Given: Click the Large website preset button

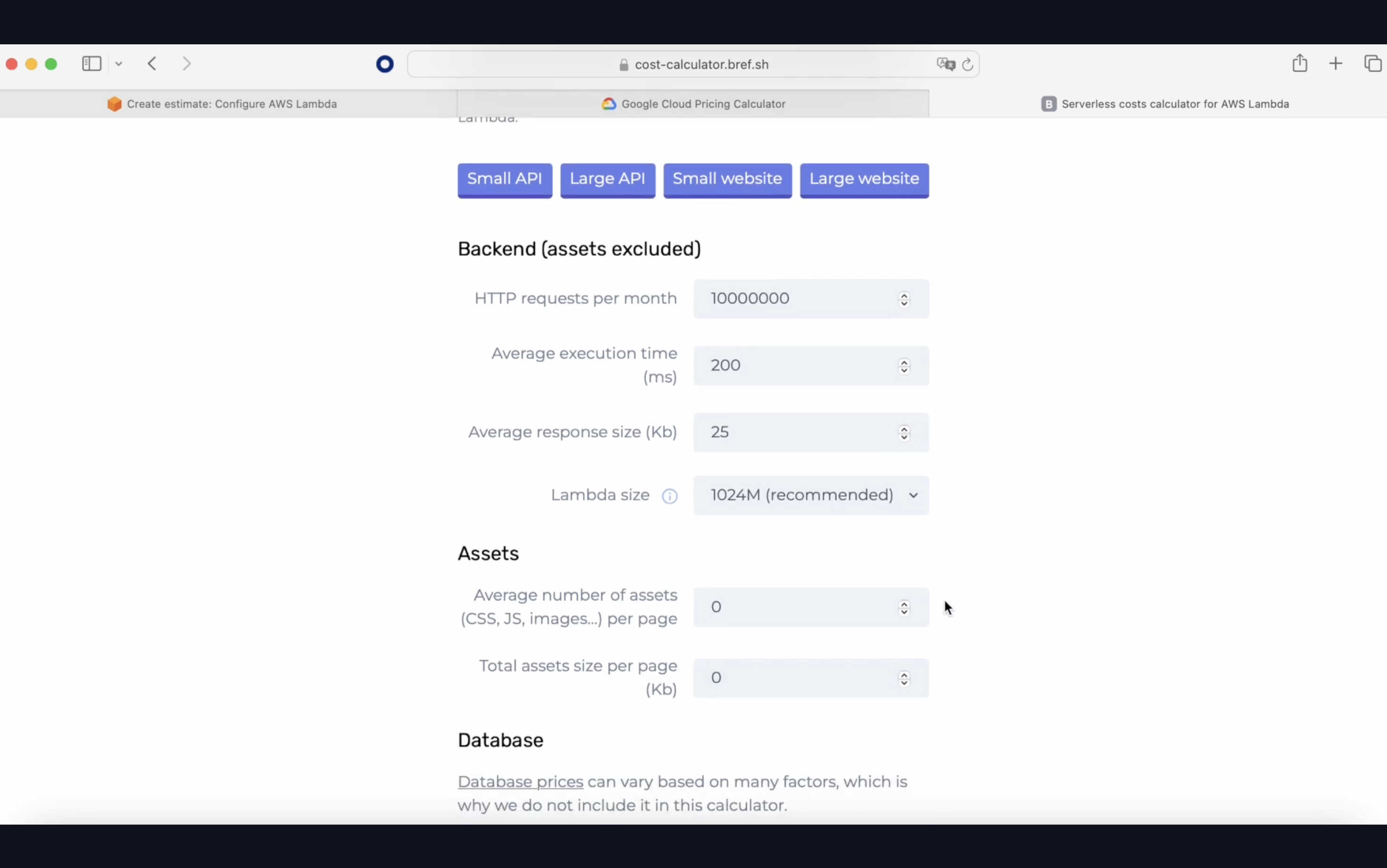Looking at the screenshot, I should tap(864, 178).
